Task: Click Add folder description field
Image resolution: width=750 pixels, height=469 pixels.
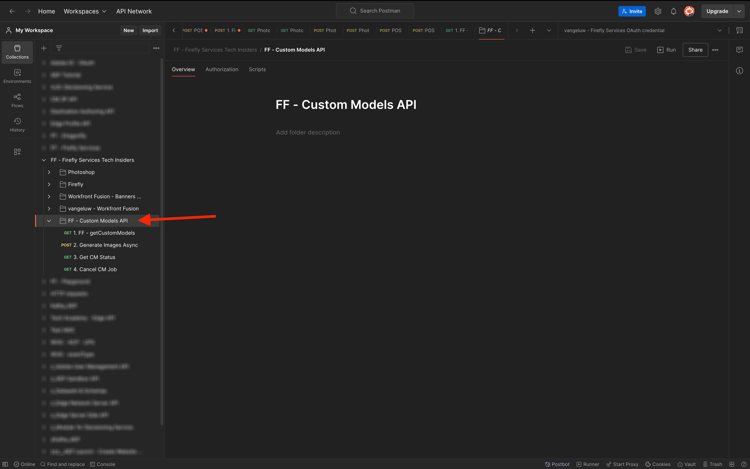Action: [x=308, y=132]
